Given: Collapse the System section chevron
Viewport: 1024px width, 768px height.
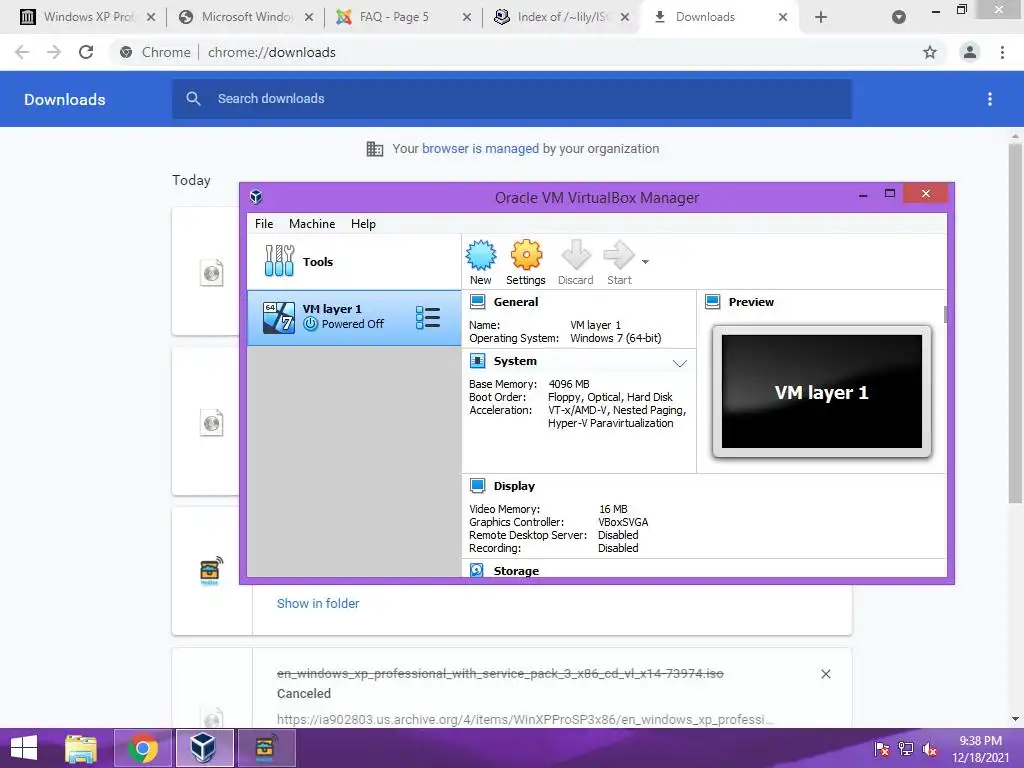Looking at the screenshot, I should point(680,363).
